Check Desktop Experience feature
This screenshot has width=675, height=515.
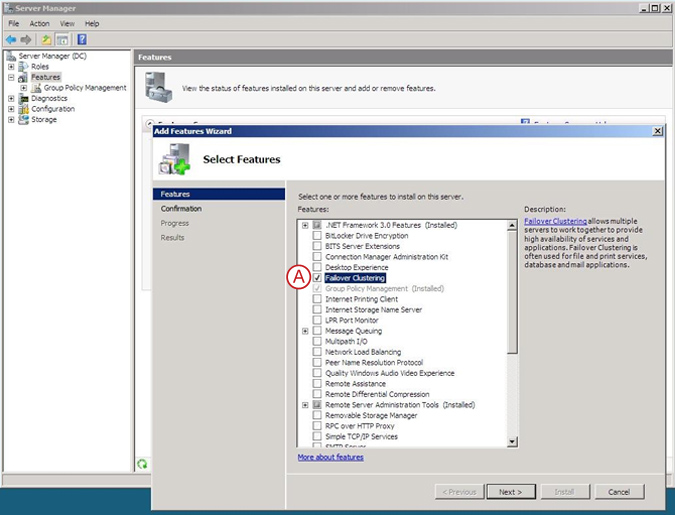coord(317,267)
